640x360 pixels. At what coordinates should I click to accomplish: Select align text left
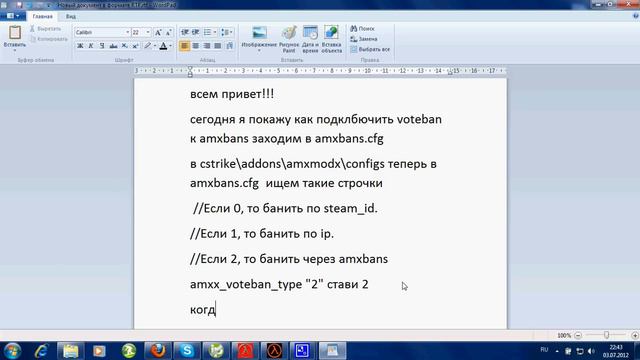(x=184, y=46)
